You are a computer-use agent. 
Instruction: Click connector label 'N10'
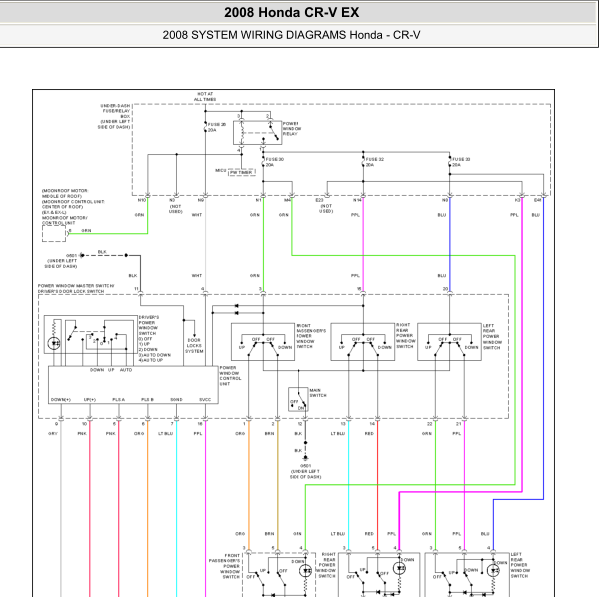click(x=142, y=200)
